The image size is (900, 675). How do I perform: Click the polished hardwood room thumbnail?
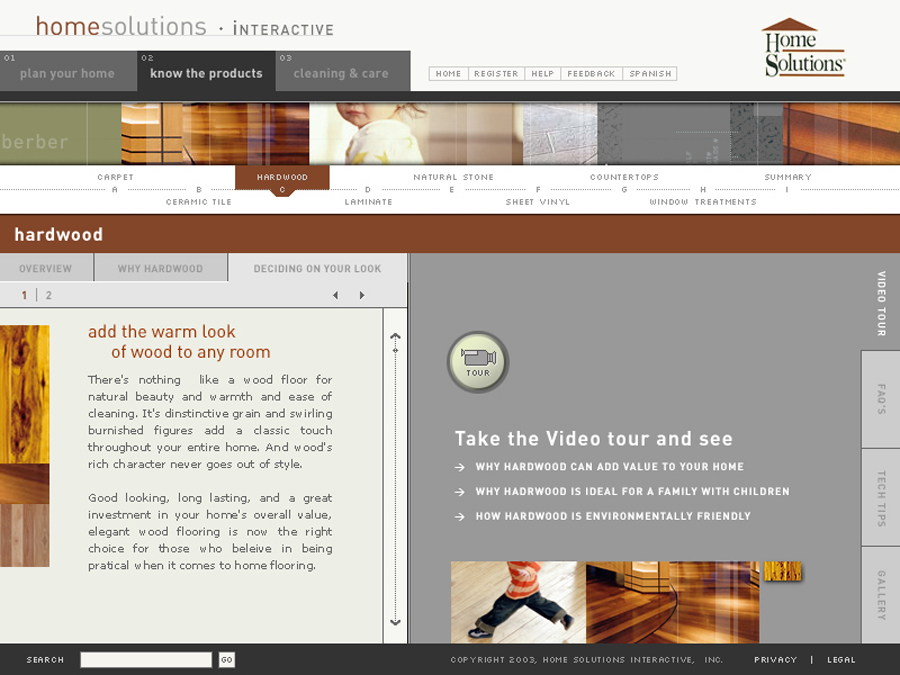coord(673,602)
